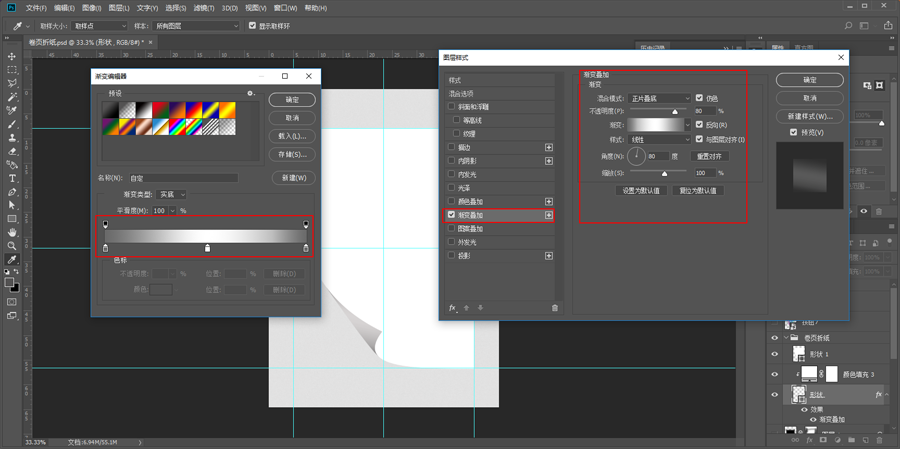Uncheck the 渐变叠加 effect checkbox
The image size is (900, 449).
[x=452, y=215]
